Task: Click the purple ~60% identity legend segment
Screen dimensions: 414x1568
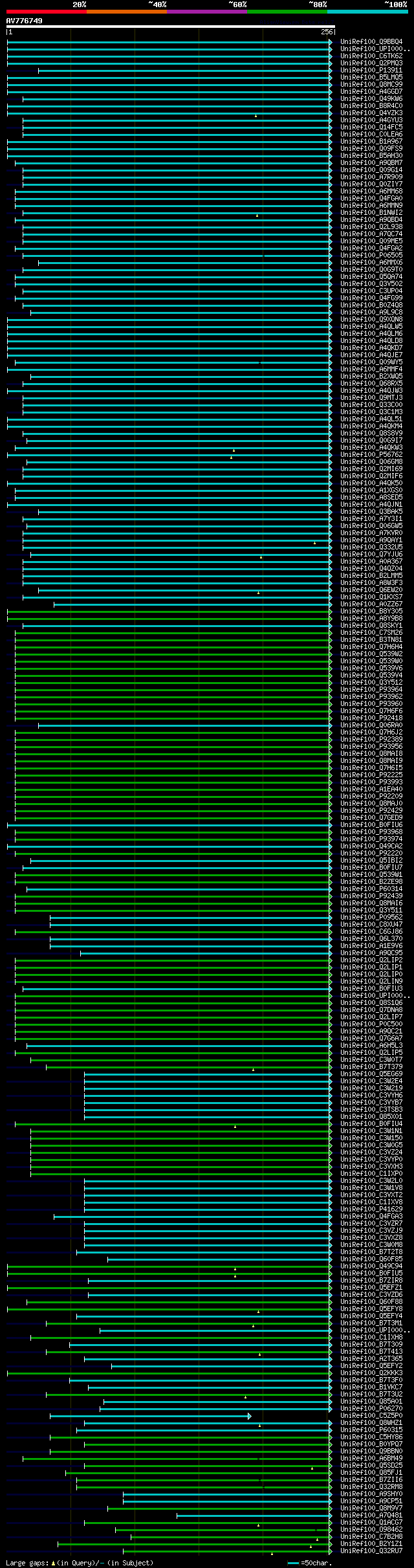Action: pyautogui.click(x=207, y=12)
